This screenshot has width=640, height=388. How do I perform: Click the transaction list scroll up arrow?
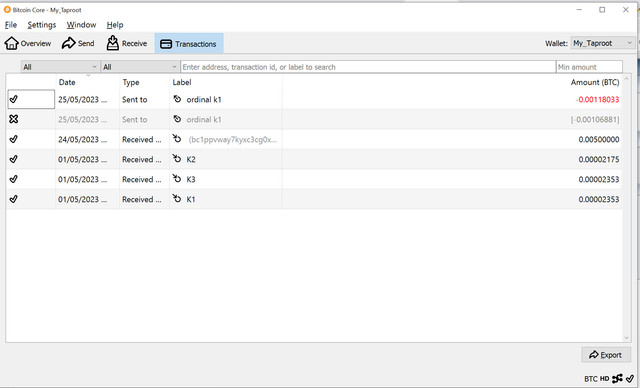[627, 78]
